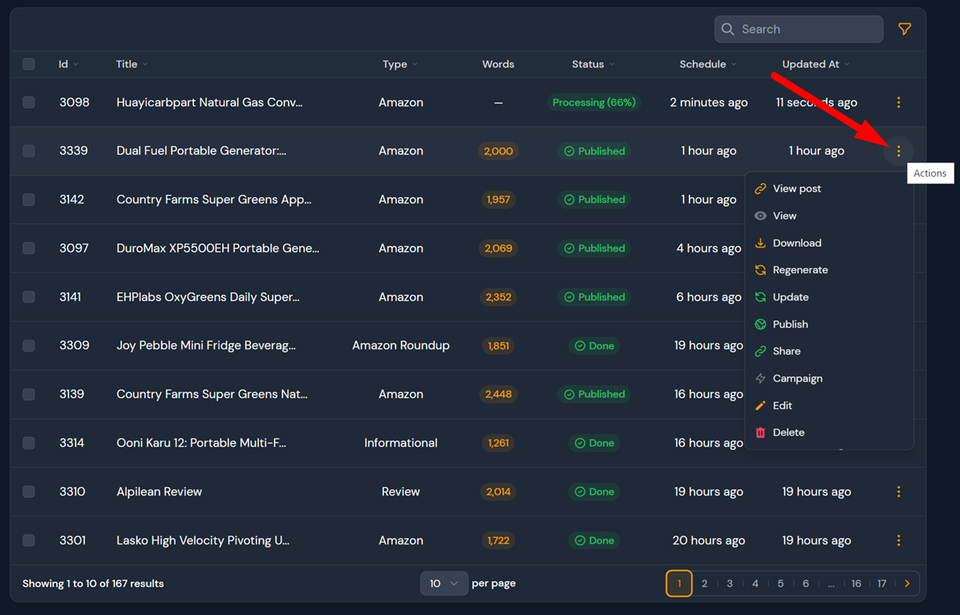Click the View post link icon
Viewport: 960px width, 615px height.
pyautogui.click(x=760, y=189)
